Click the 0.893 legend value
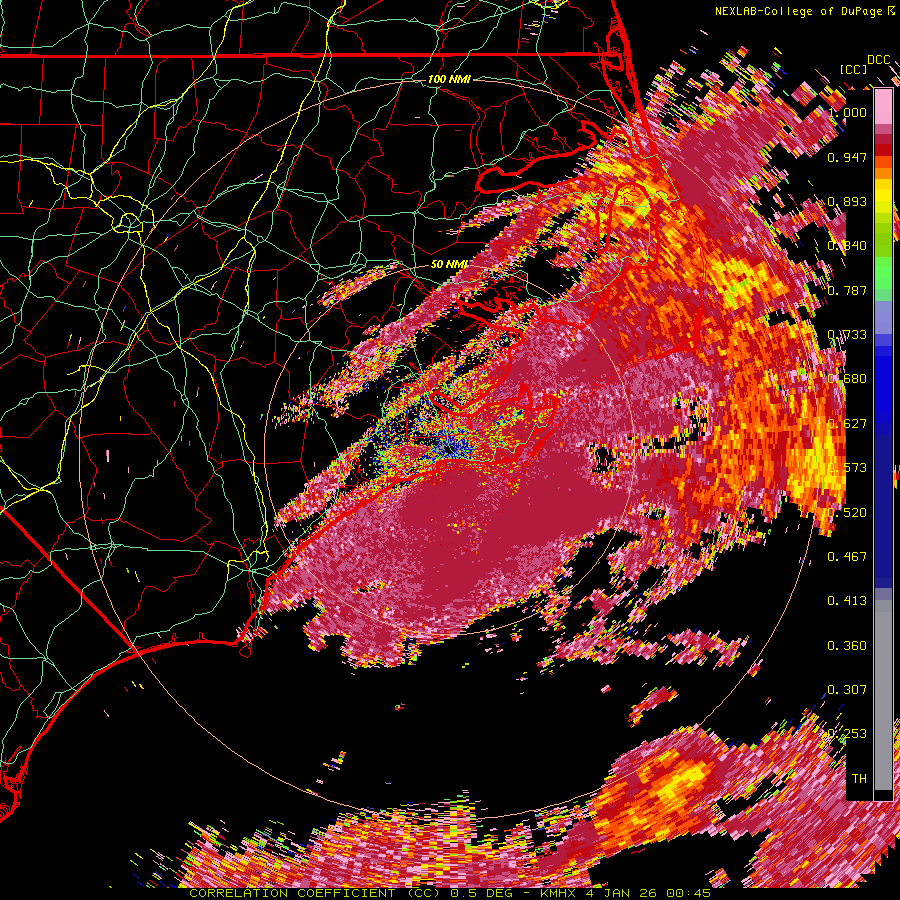 pos(847,201)
